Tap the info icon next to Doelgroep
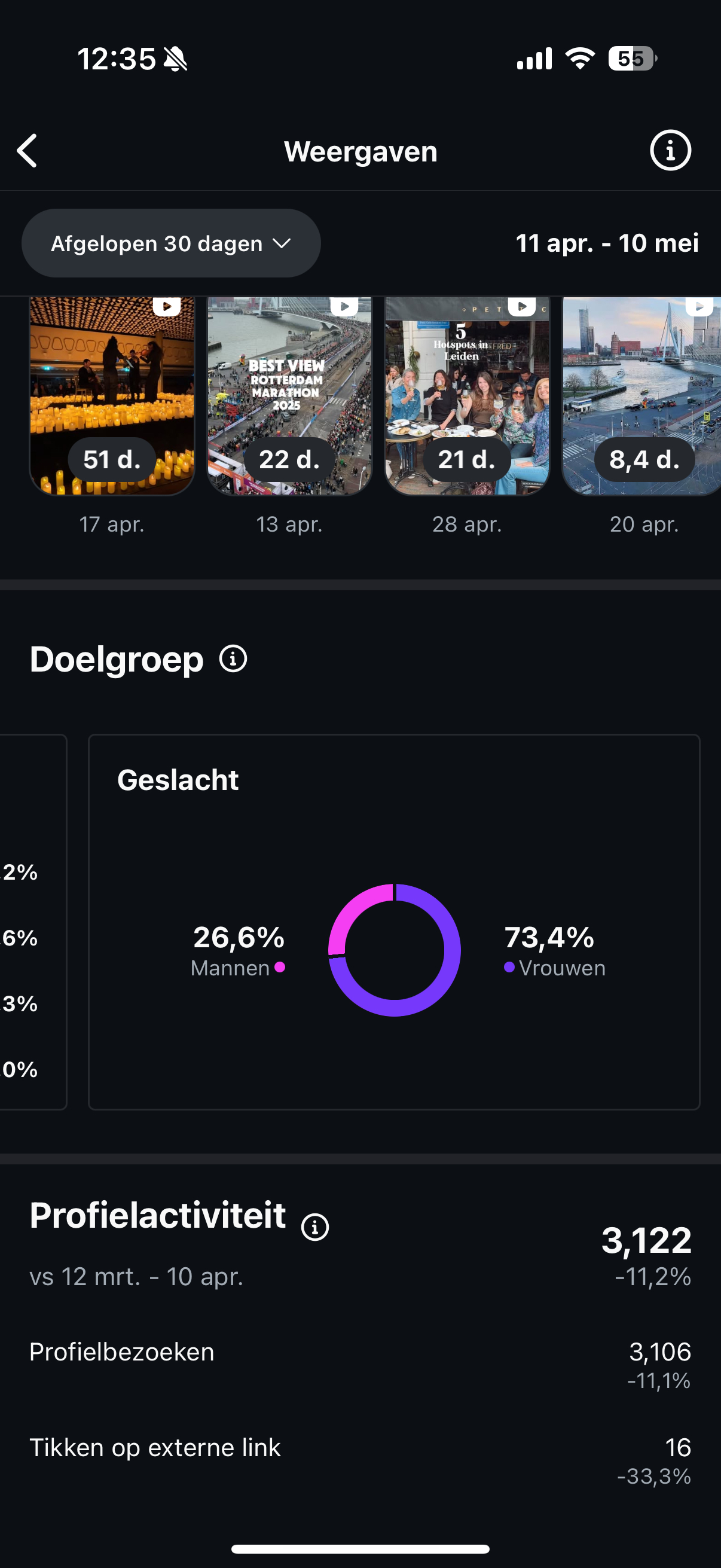Image resolution: width=721 pixels, height=1568 pixels. click(233, 658)
